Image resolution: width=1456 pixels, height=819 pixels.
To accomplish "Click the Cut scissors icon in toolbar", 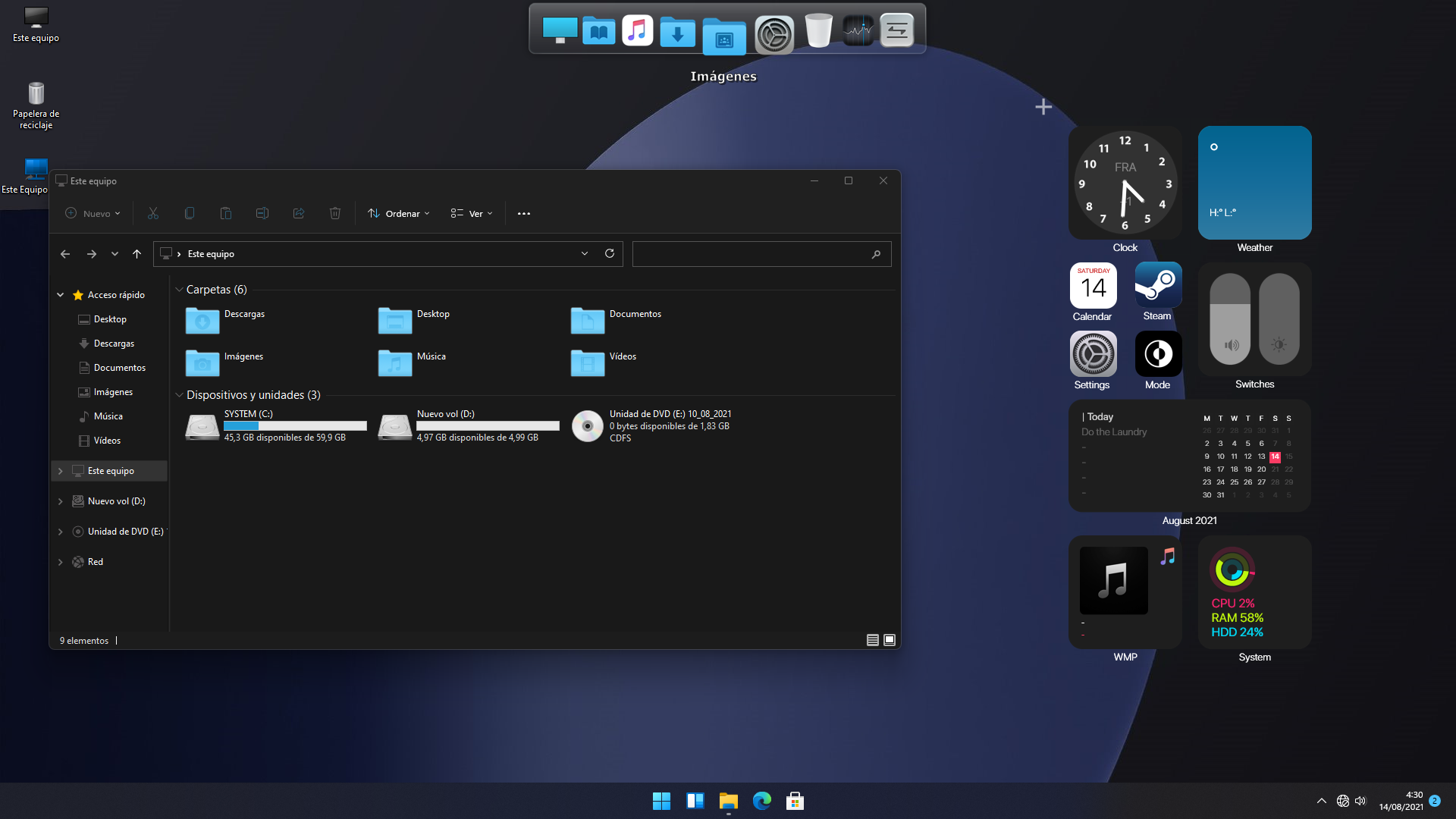I will pos(153,213).
